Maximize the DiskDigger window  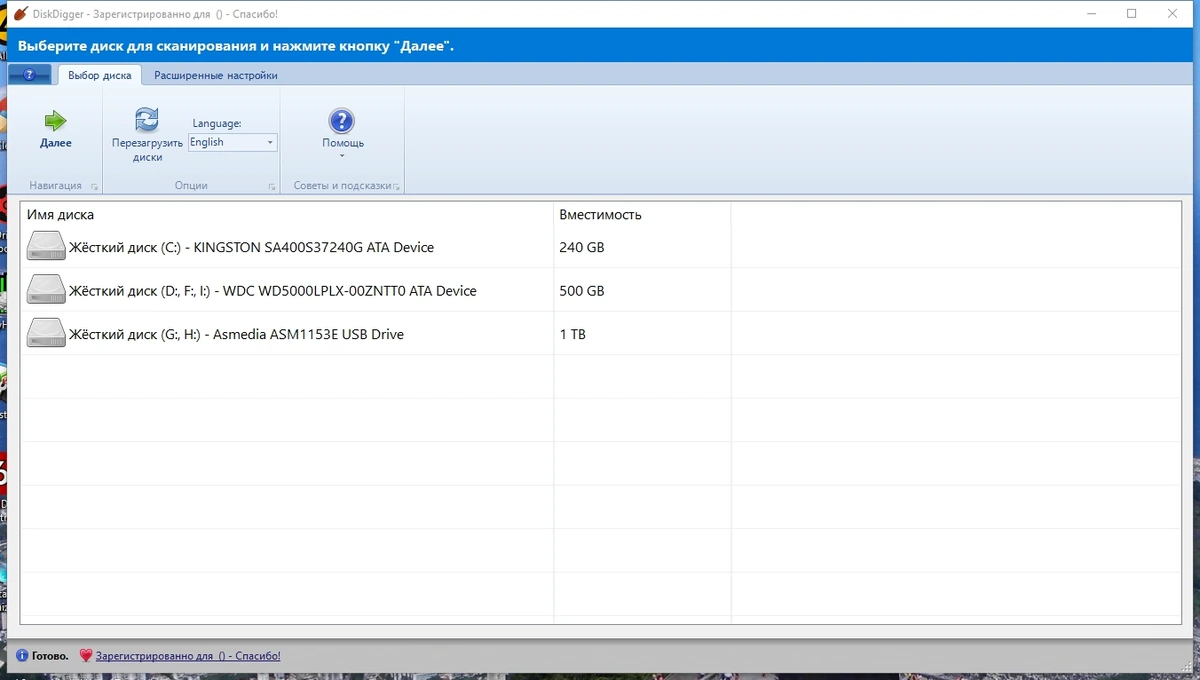coord(1131,14)
